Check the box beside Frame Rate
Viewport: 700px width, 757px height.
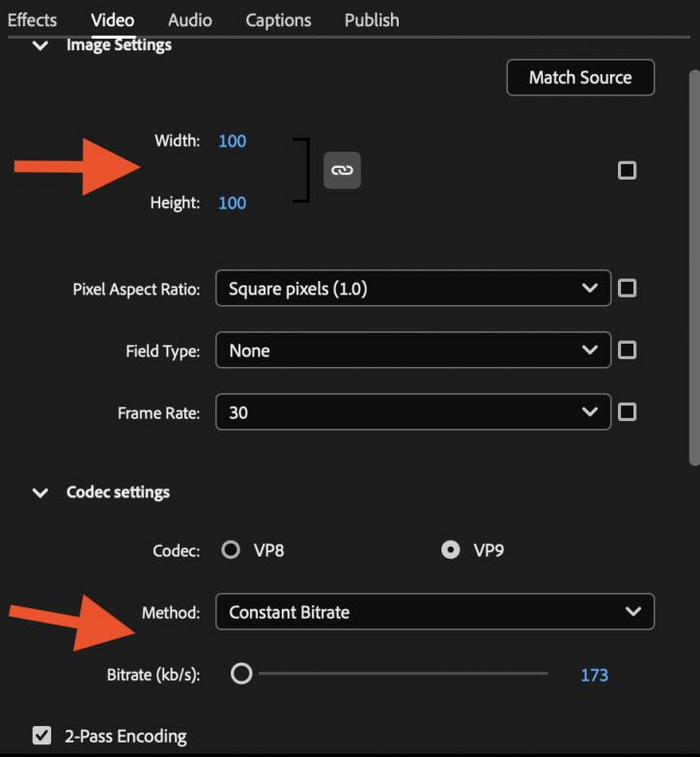tap(627, 412)
